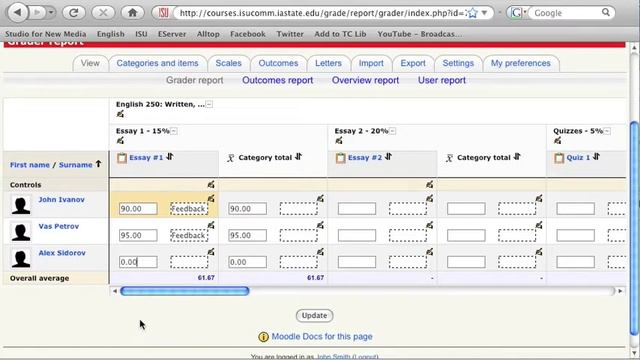Open John Ivanov's profile link
The image size is (640, 360).
61,200
